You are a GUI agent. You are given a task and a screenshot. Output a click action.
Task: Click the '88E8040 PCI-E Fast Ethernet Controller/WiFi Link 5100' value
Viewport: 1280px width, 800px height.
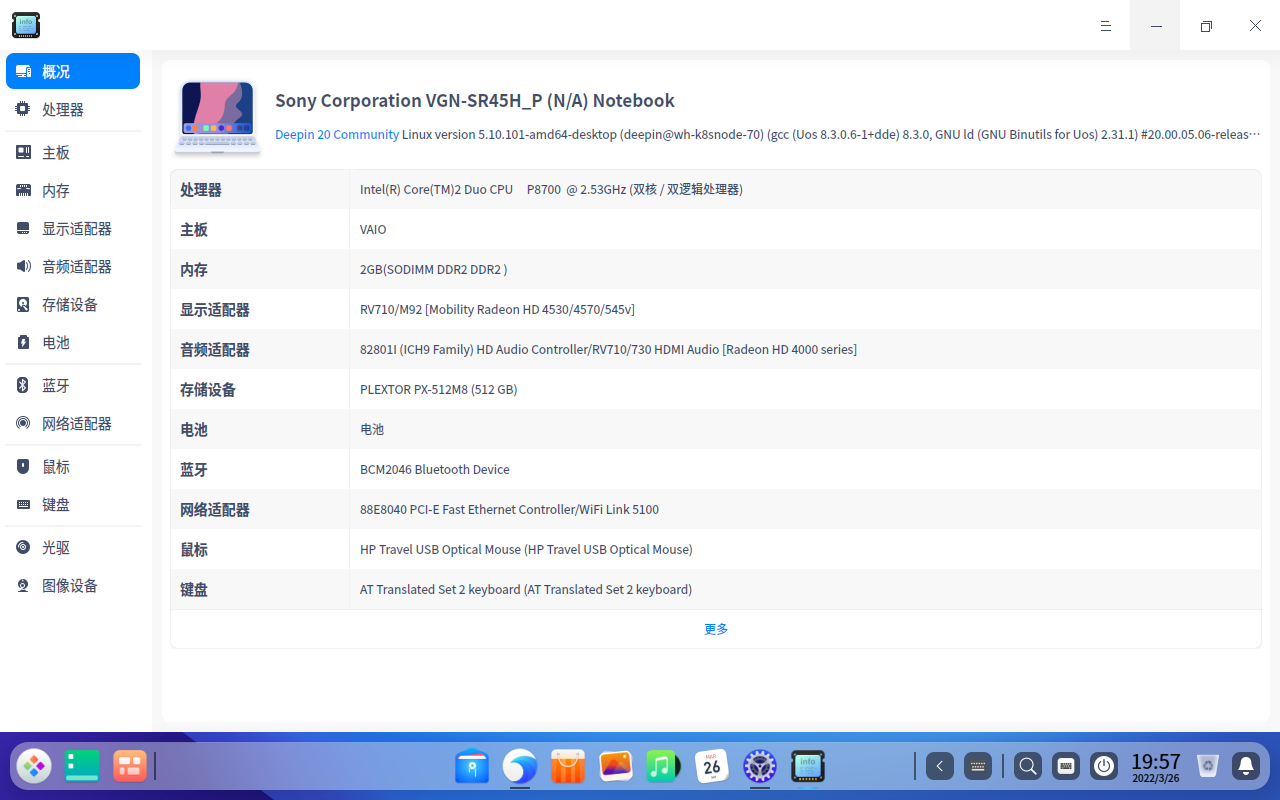(x=509, y=509)
